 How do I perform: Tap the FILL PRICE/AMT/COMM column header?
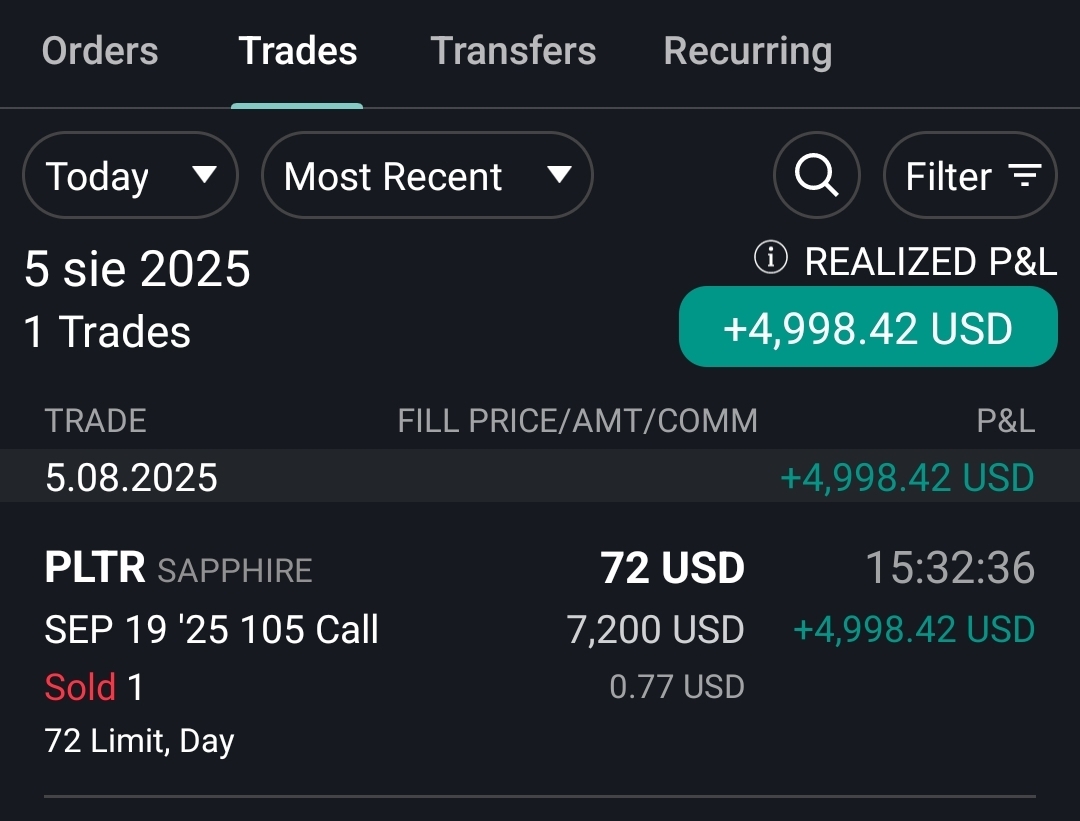click(x=577, y=421)
